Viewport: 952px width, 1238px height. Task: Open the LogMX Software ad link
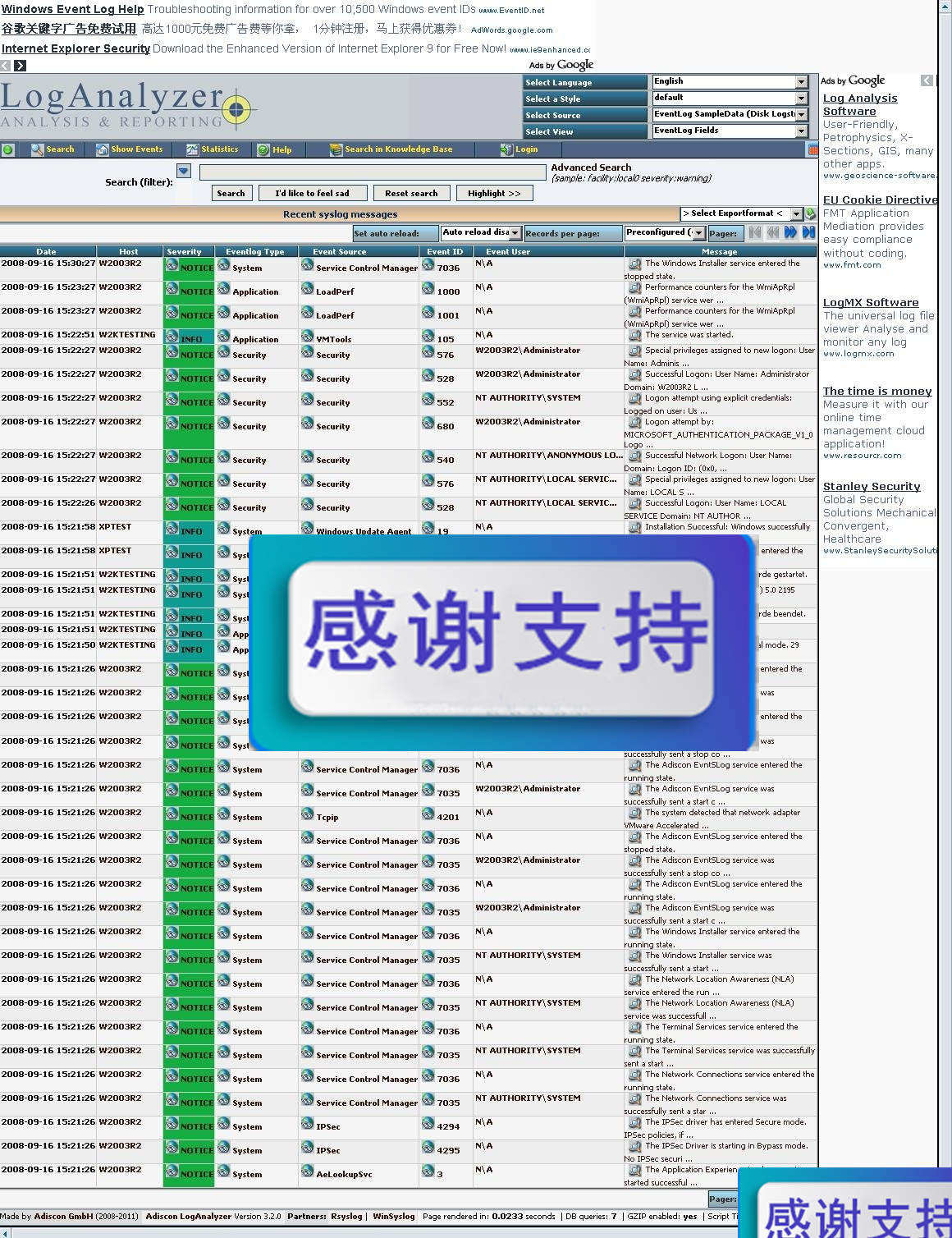coord(871,302)
